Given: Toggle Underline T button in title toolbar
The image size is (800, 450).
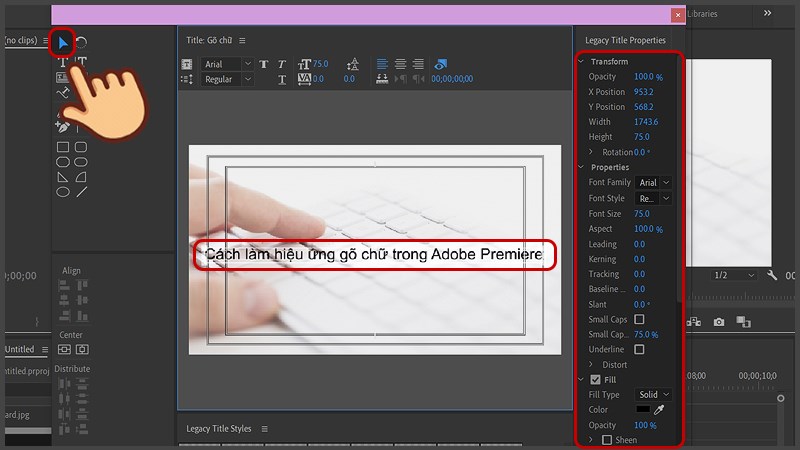Looking at the screenshot, I should [282, 80].
